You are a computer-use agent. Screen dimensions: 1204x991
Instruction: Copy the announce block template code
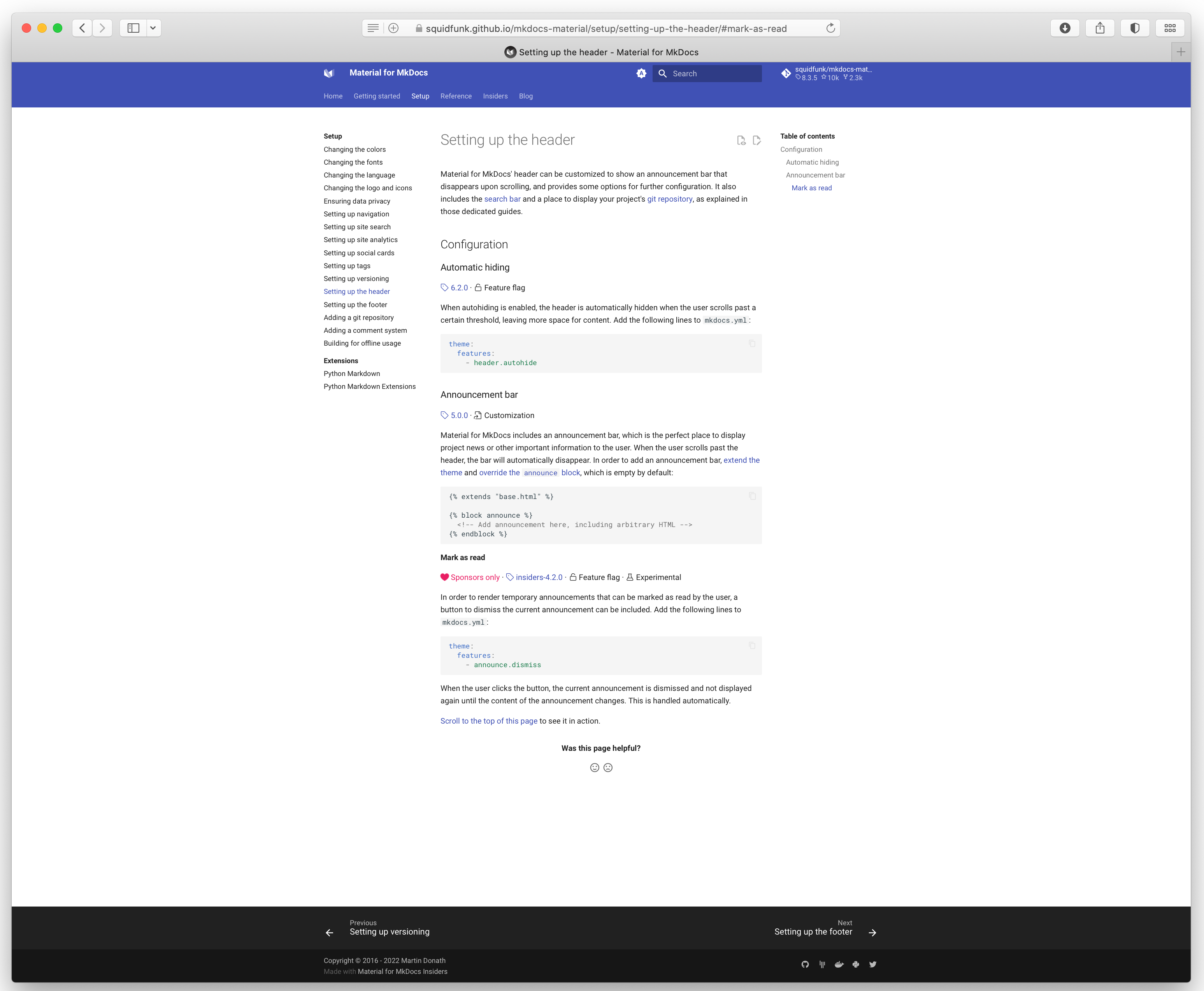tap(752, 495)
